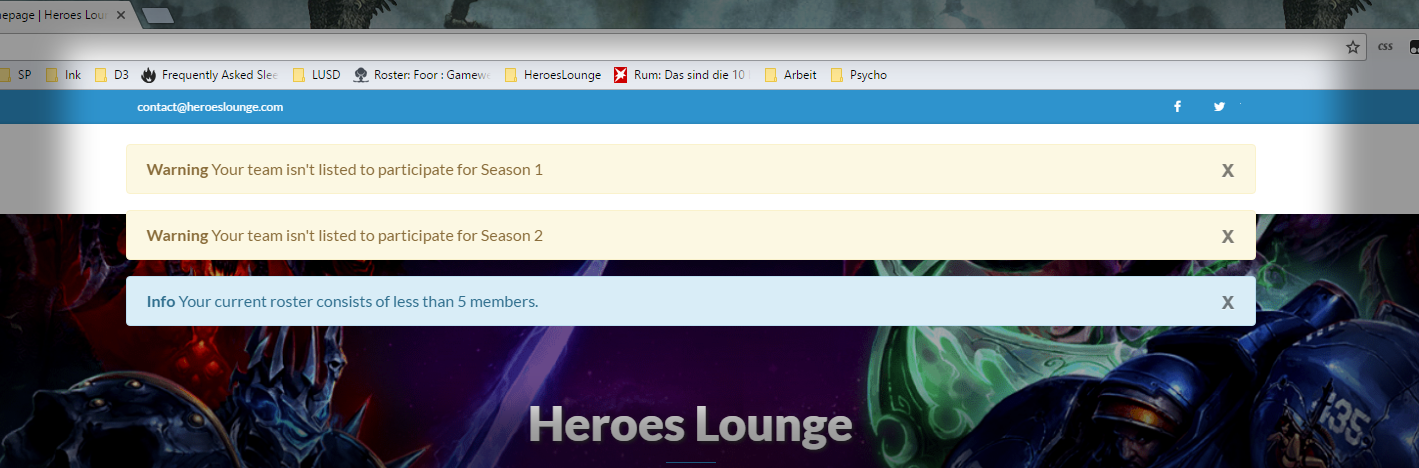
Task: Dismiss the Season 1 warning alert
Action: [x=1227, y=170]
